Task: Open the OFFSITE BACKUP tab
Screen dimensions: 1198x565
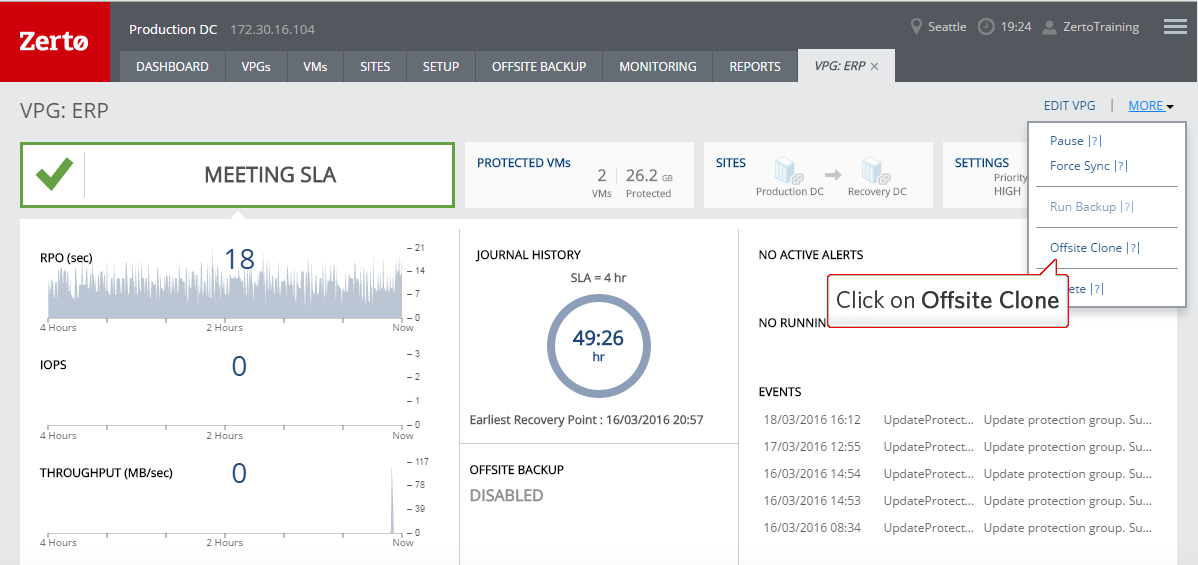Action: tap(539, 67)
